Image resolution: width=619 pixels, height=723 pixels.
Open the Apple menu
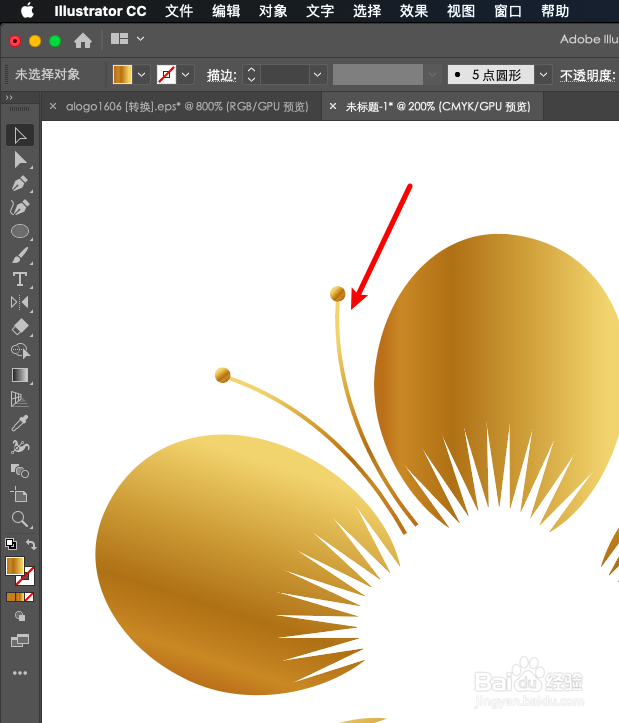coord(28,11)
